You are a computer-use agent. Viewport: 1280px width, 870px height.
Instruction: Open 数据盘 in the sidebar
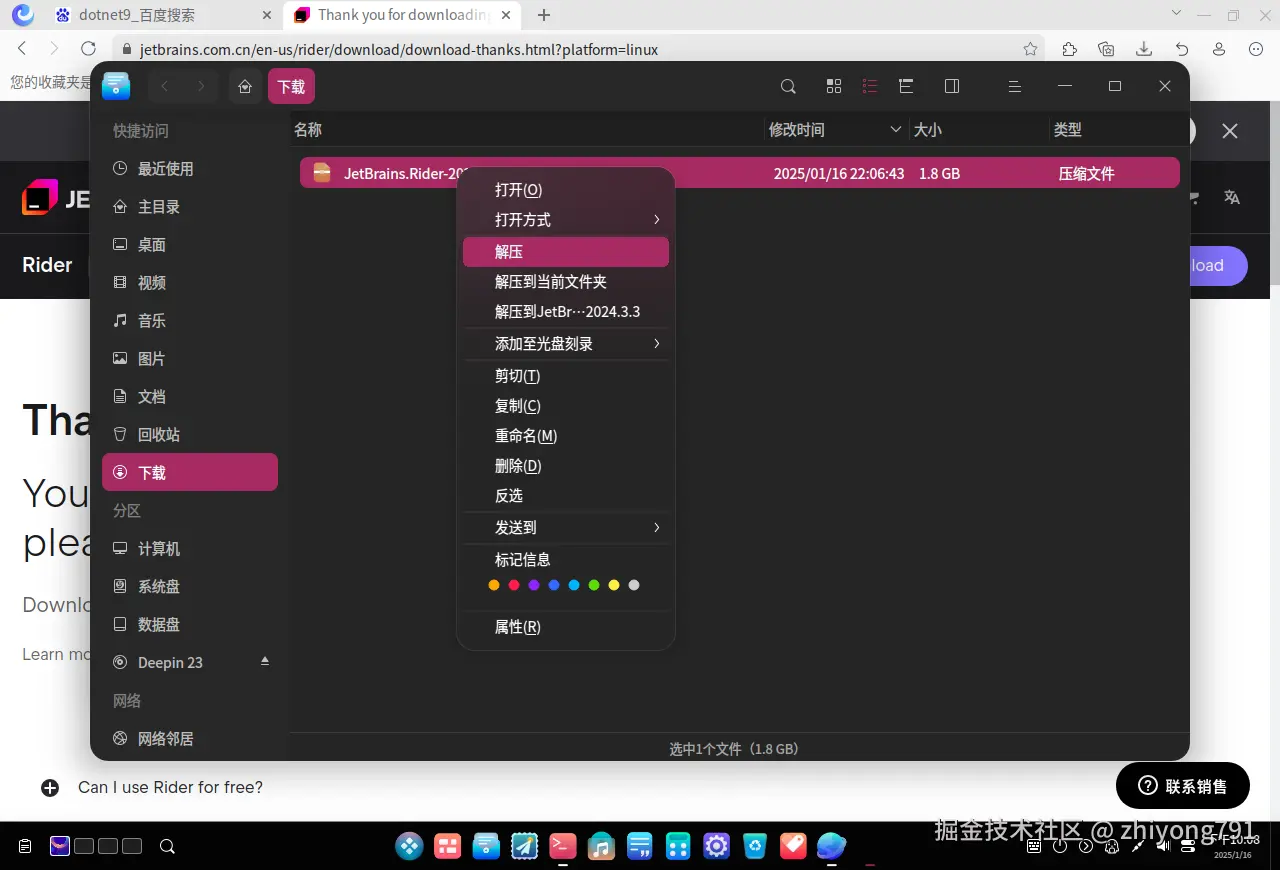pos(190,625)
